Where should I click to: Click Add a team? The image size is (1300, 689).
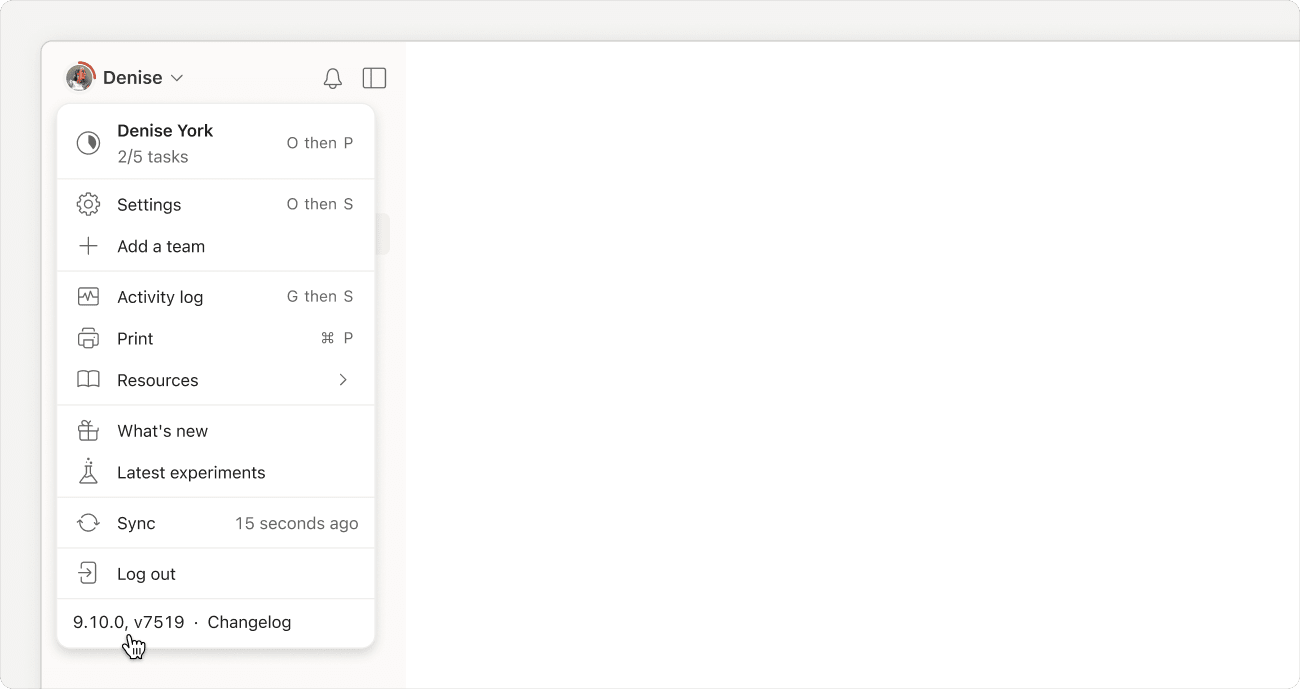(160, 246)
